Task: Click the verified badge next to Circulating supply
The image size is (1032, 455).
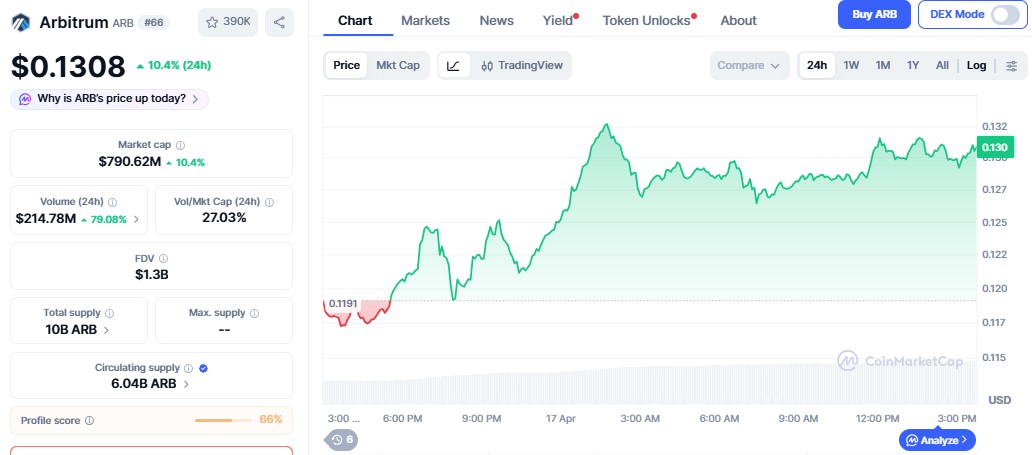Action: [203, 369]
